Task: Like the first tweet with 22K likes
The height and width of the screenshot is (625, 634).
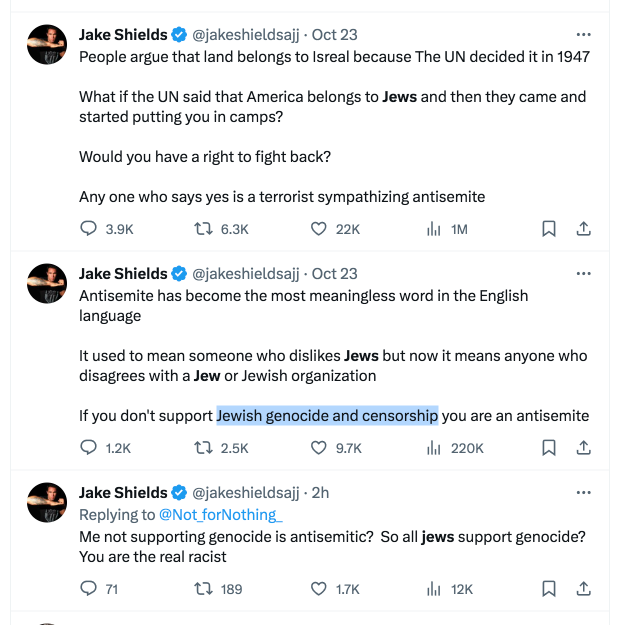Action: point(319,229)
